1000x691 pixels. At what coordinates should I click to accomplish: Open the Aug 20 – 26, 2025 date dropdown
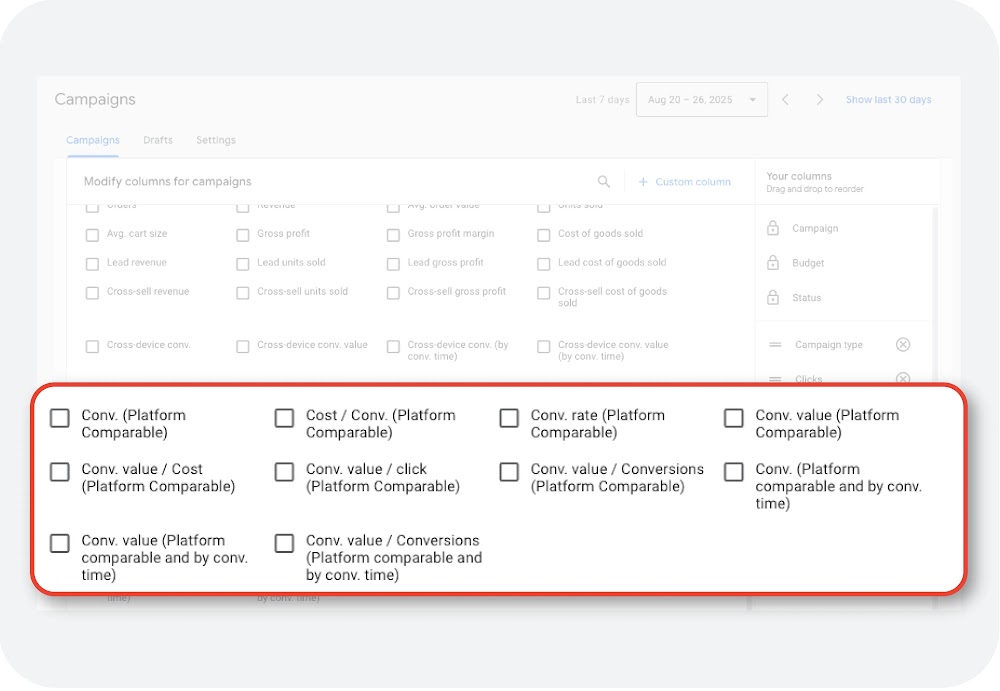[702, 99]
